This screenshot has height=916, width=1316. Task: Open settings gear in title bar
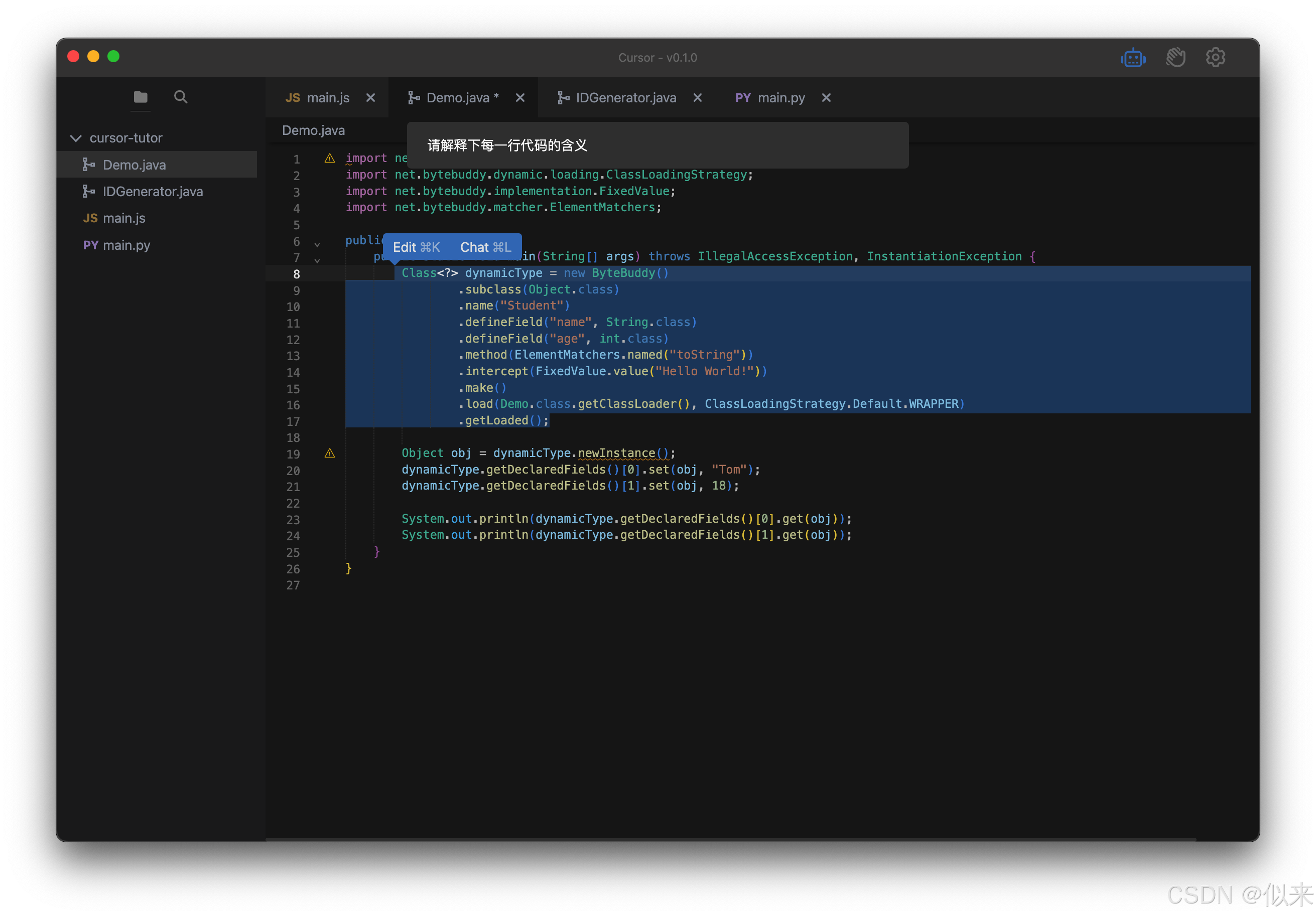1215,58
